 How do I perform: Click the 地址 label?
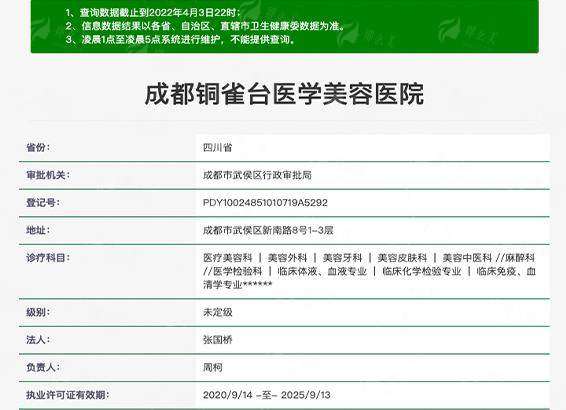pos(38,230)
